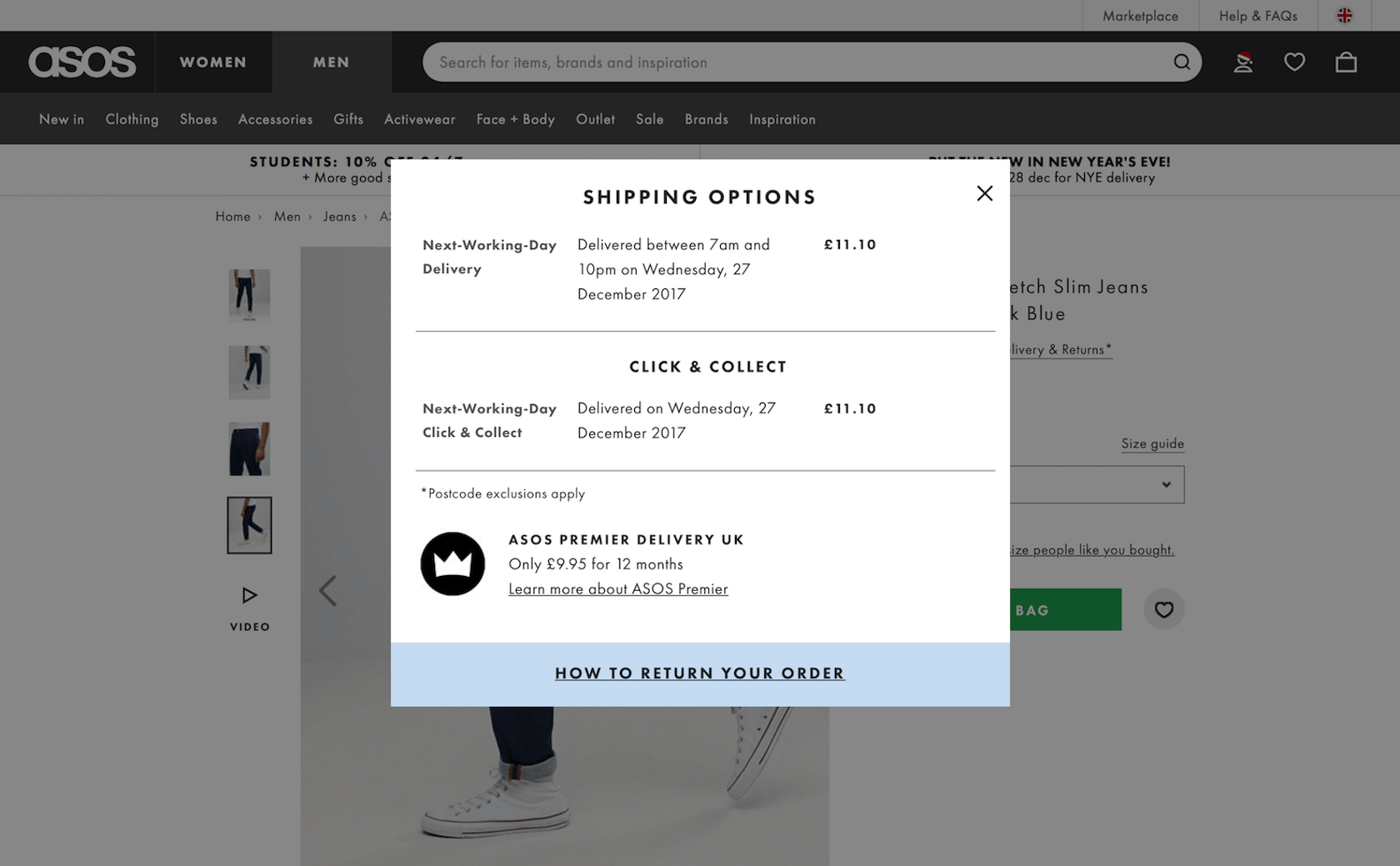Open Activewear menu
1400x866 pixels.
[419, 119]
